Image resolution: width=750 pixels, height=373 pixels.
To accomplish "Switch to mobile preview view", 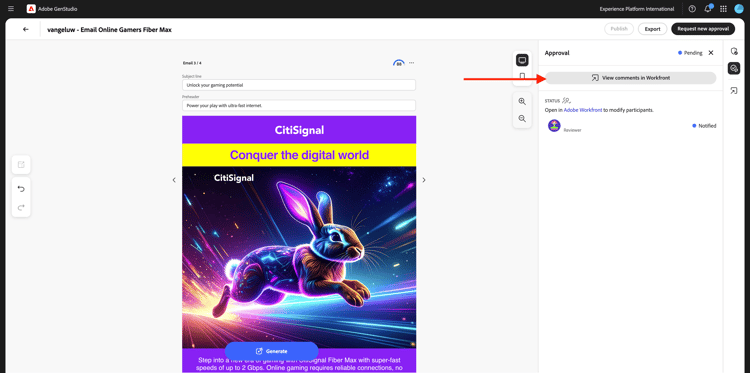I will 522,77.
